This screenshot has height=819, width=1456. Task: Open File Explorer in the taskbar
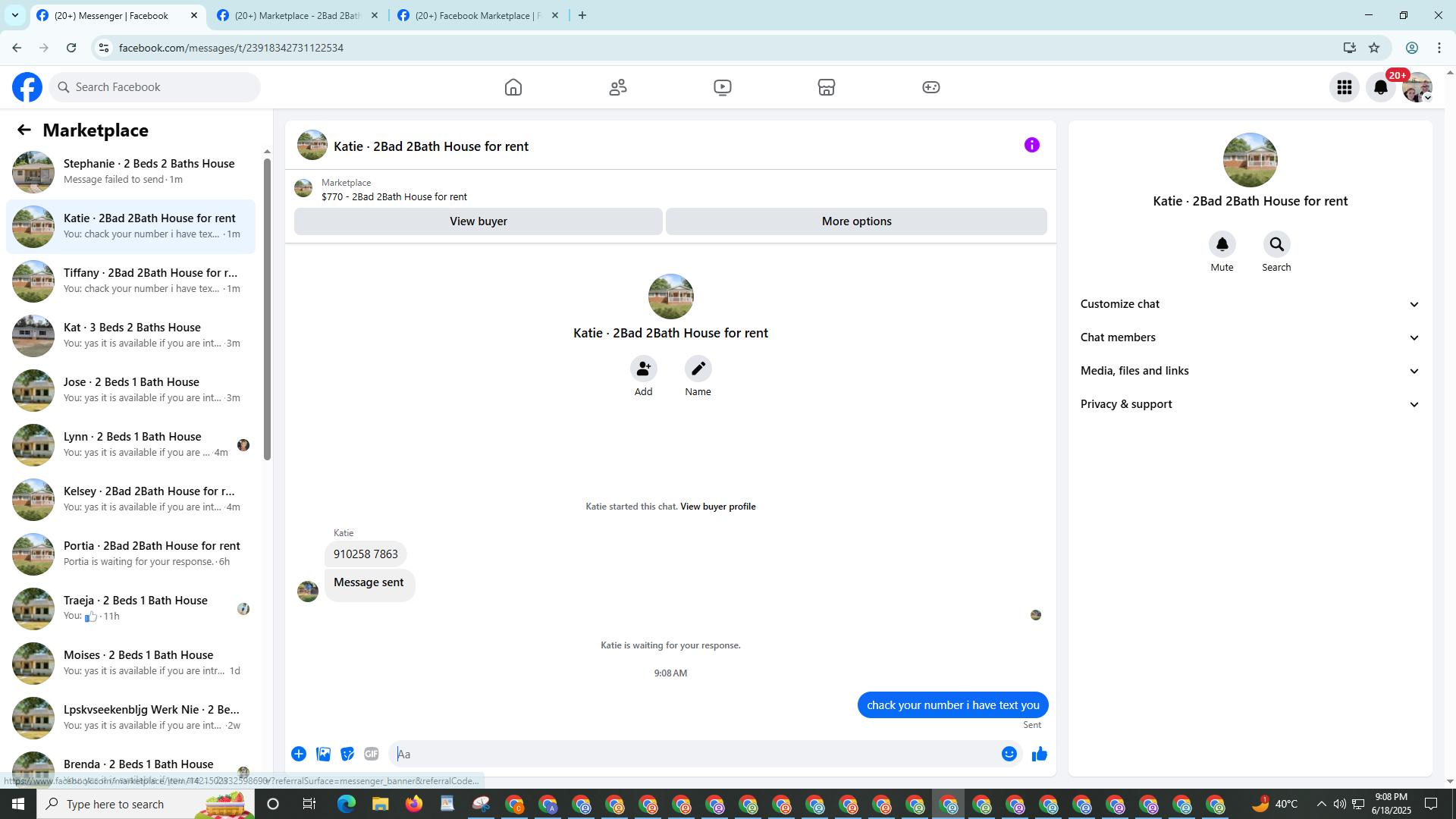pos(380,804)
